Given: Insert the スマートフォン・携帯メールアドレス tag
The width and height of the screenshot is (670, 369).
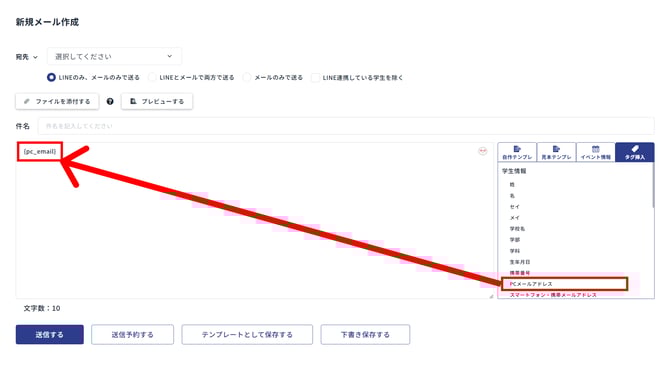Looking at the screenshot, I should point(553,295).
